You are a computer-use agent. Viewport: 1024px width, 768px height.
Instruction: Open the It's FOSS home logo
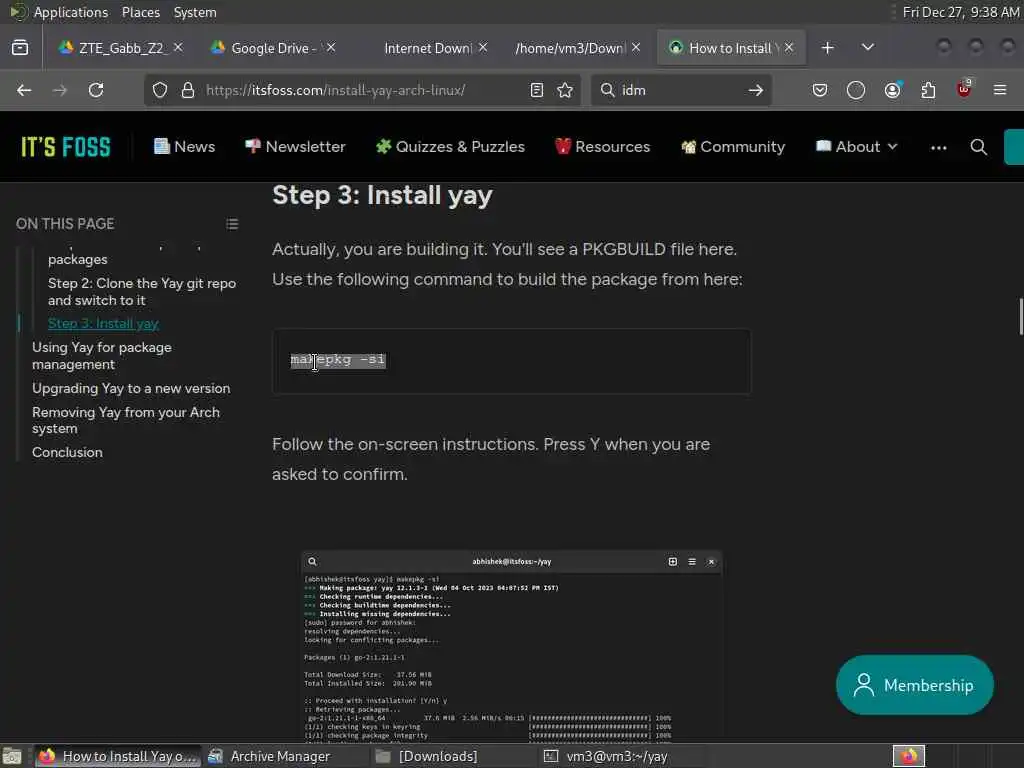pos(66,147)
